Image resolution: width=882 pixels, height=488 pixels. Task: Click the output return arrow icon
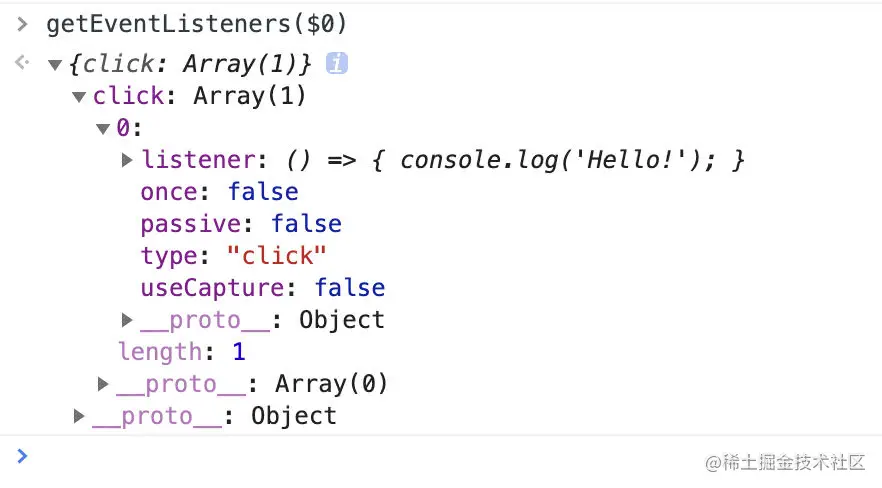coord(22,62)
